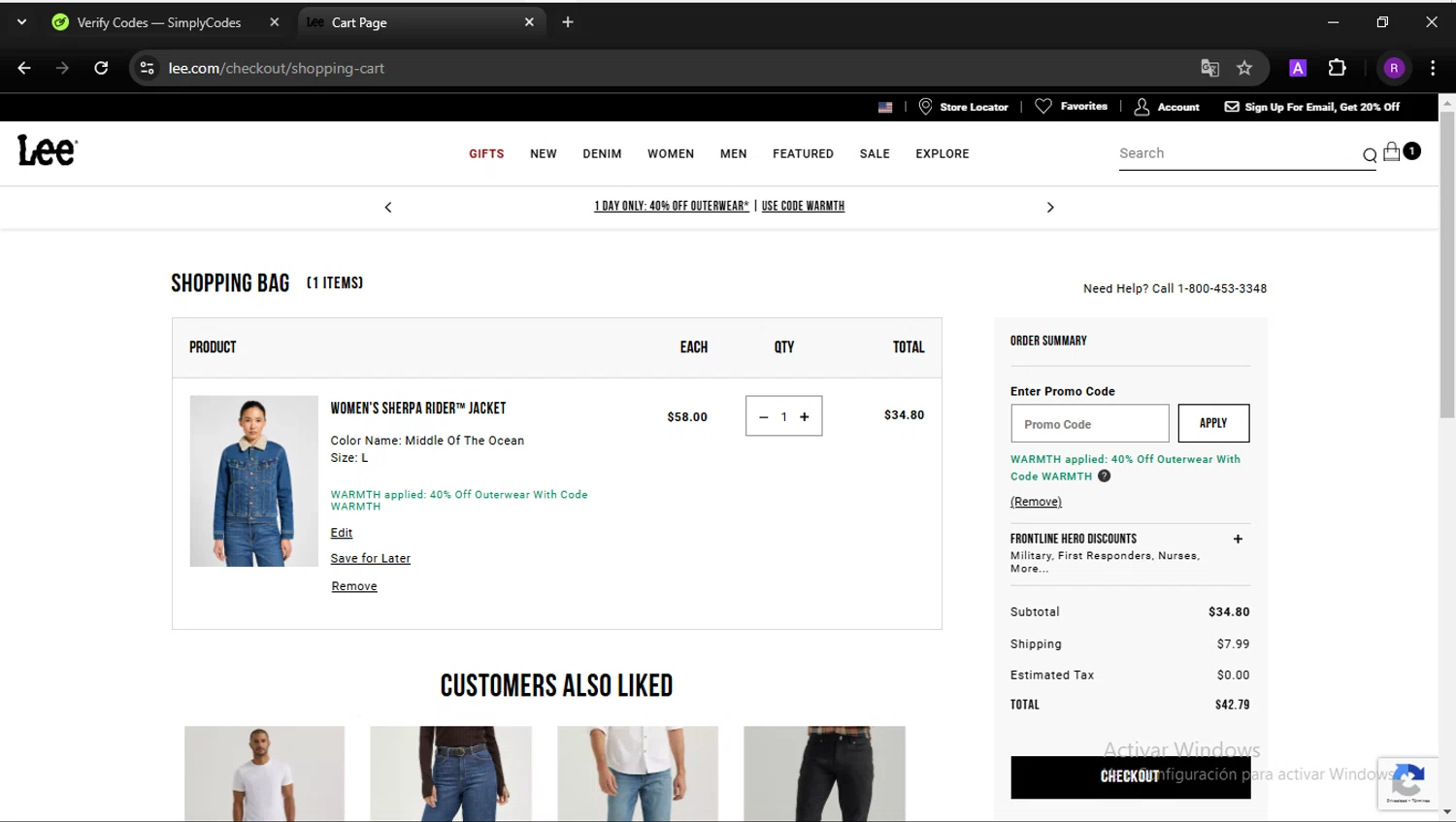This screenshot has height=822, width=1456.
Task: Increase jacket quantity with plus
Action: [x=805, y=416]
